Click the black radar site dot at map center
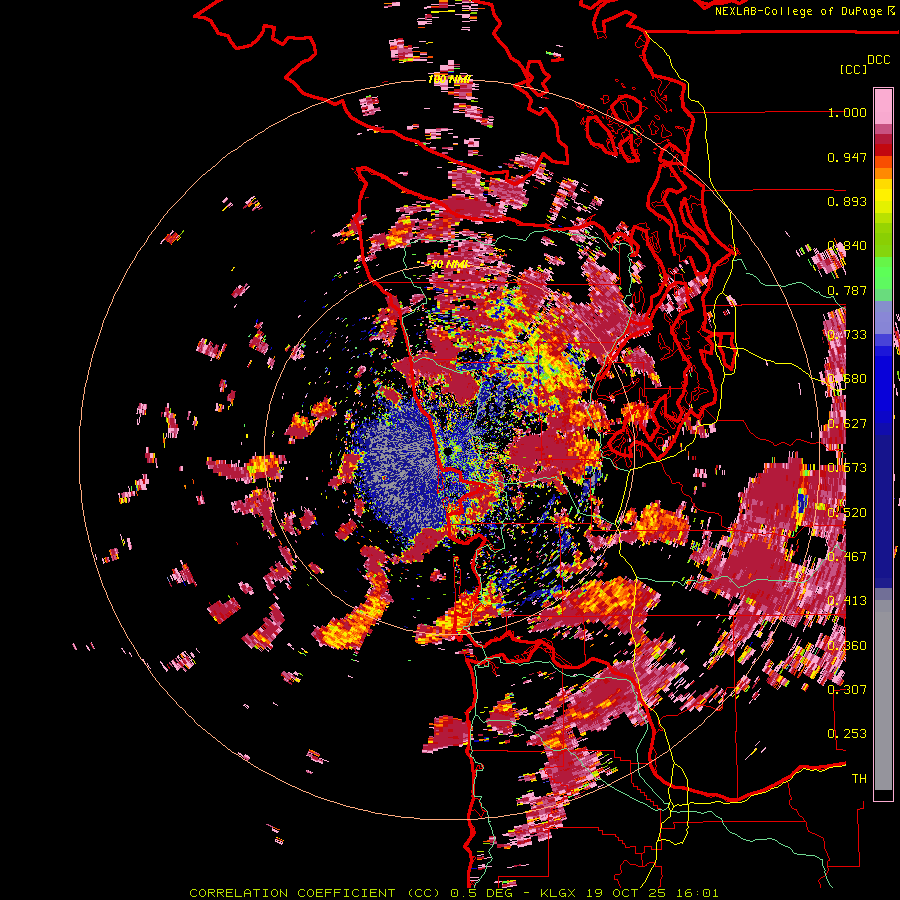This screenshot has height=900, width=900. tap(448, 451)
